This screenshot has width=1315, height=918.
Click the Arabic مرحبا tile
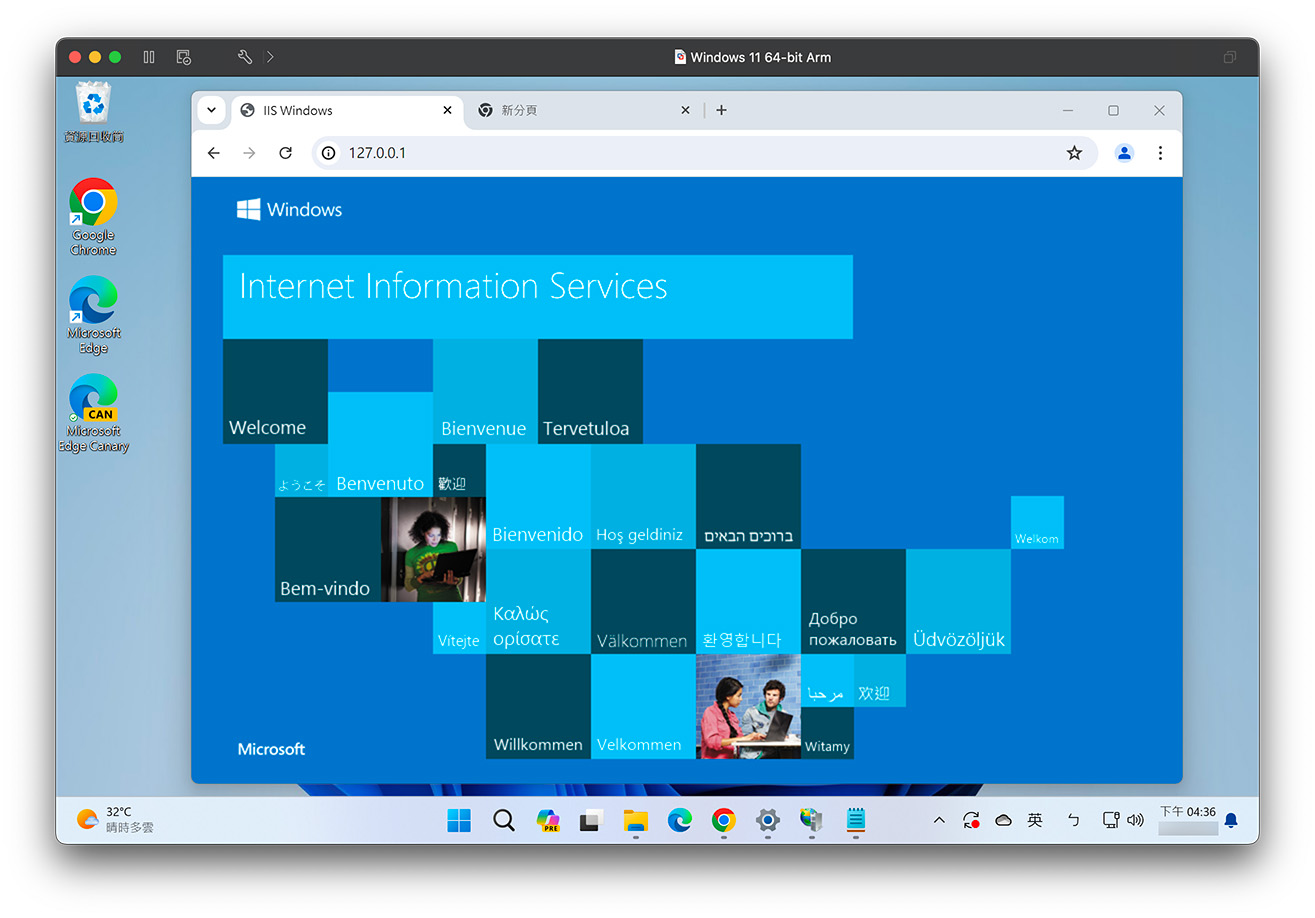pos(827,680)
